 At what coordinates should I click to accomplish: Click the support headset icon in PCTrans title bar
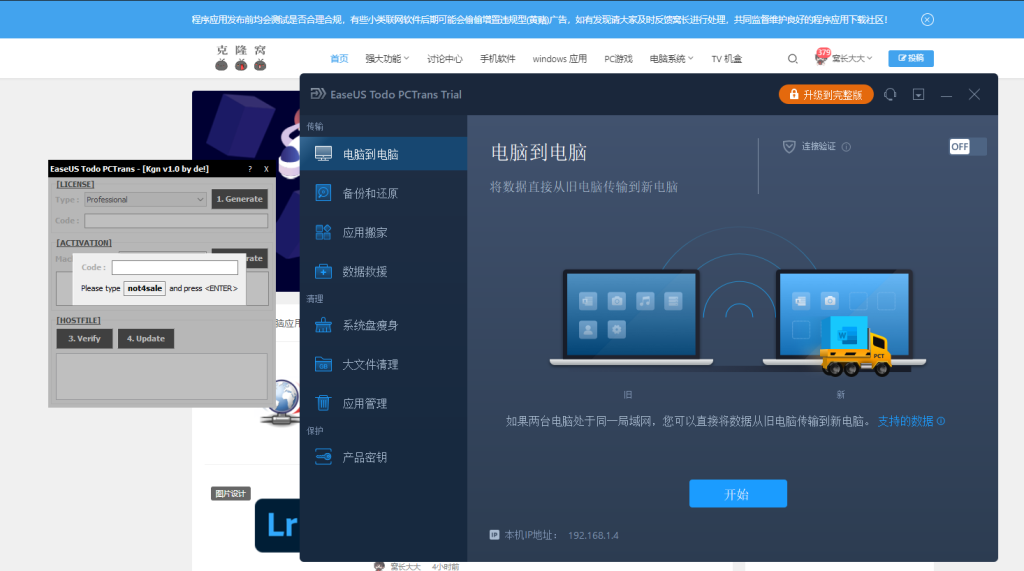click(890, 95)
